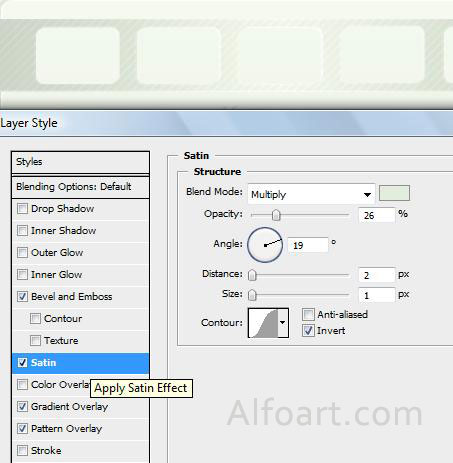Viewport: 453px width, 463px height.
Task: Open Blending Options: Default
Action: pos(80,187)
